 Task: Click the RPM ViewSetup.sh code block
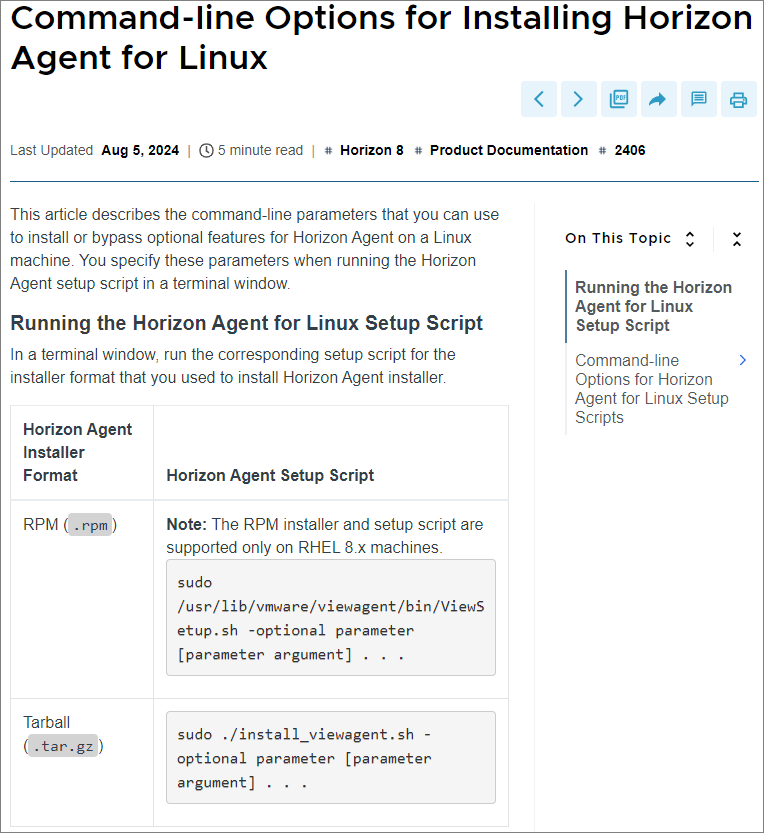pos(330,617)
